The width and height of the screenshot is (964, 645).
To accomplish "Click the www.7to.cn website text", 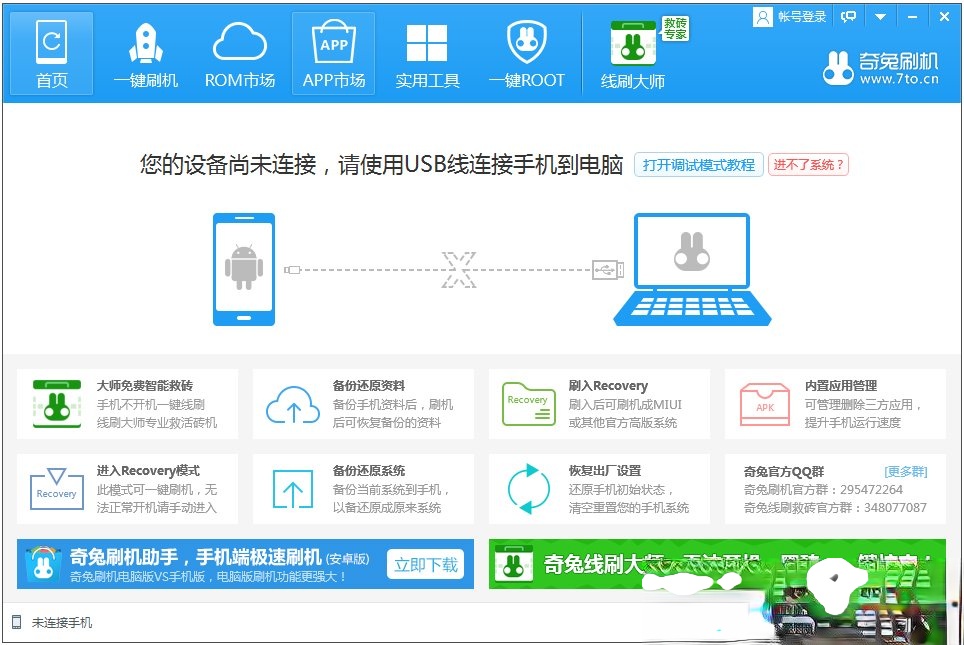I will pyautogui.click(x=899, y=79).
